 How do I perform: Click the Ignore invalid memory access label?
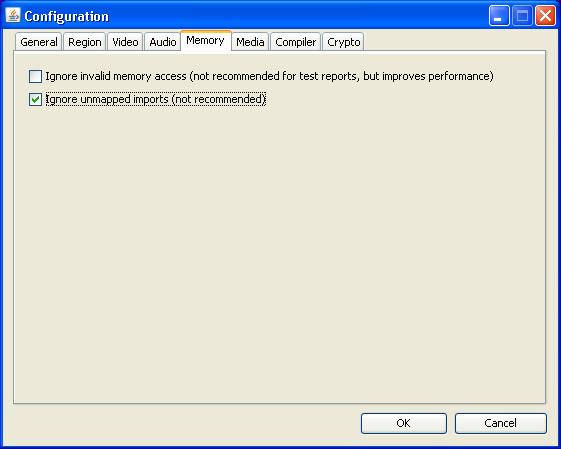[269, 76]
